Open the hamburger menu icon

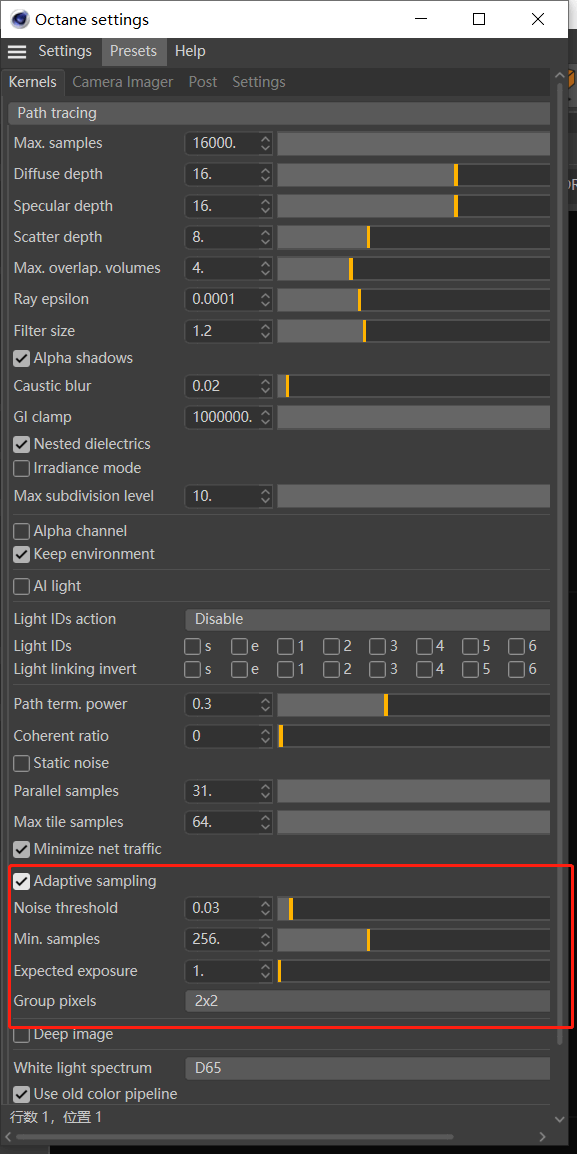(17, 52)
